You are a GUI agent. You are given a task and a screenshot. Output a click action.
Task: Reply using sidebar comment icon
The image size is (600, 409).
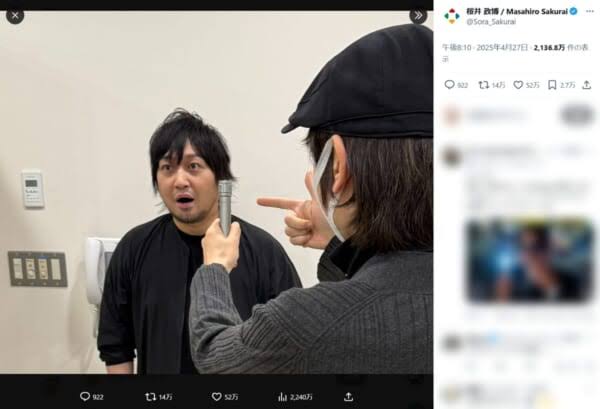tap(449, 85)
